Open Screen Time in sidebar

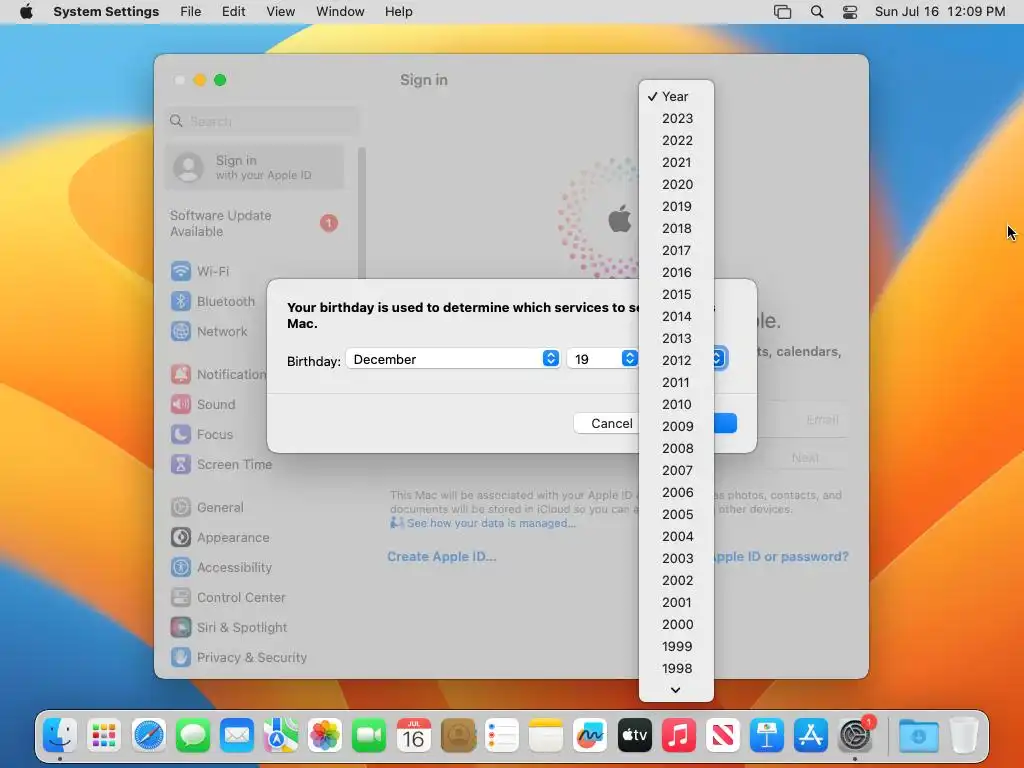coord(222,464)
